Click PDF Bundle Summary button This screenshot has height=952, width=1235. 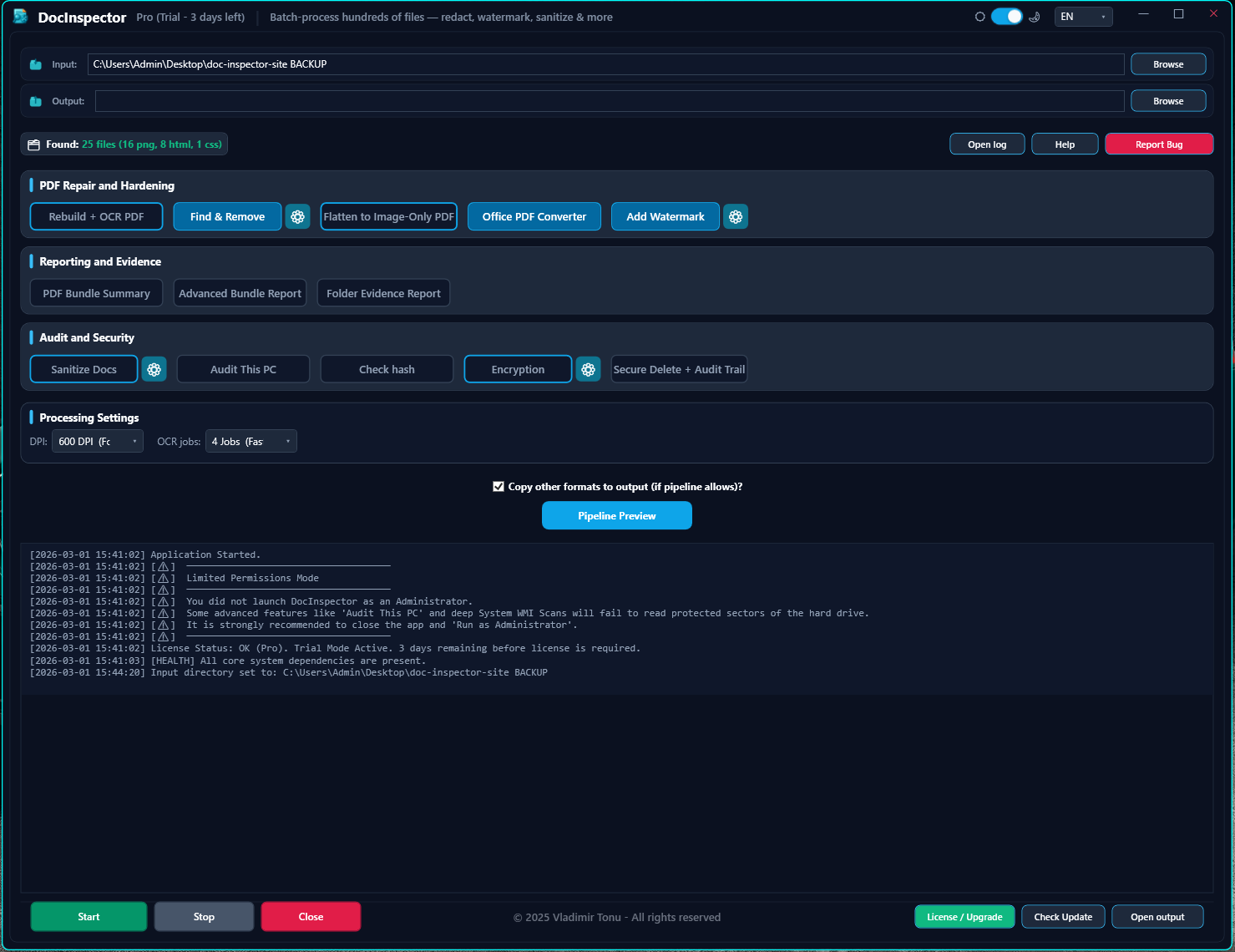pos(96,293)
